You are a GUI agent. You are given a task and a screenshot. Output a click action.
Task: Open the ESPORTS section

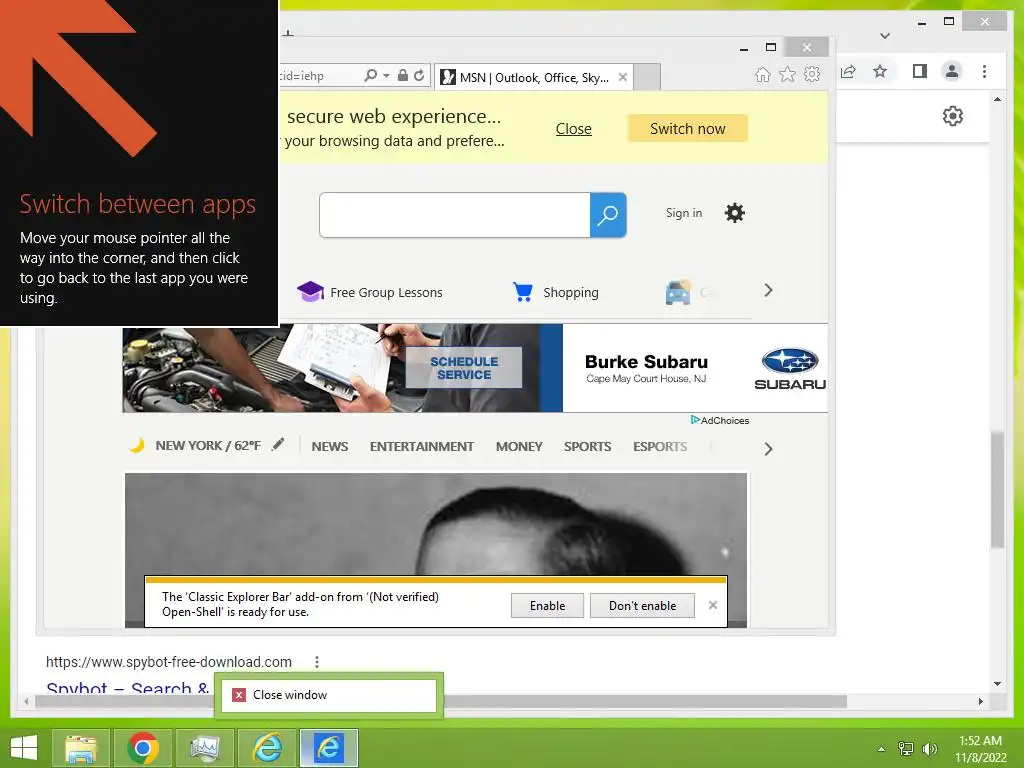pos(660,447)
